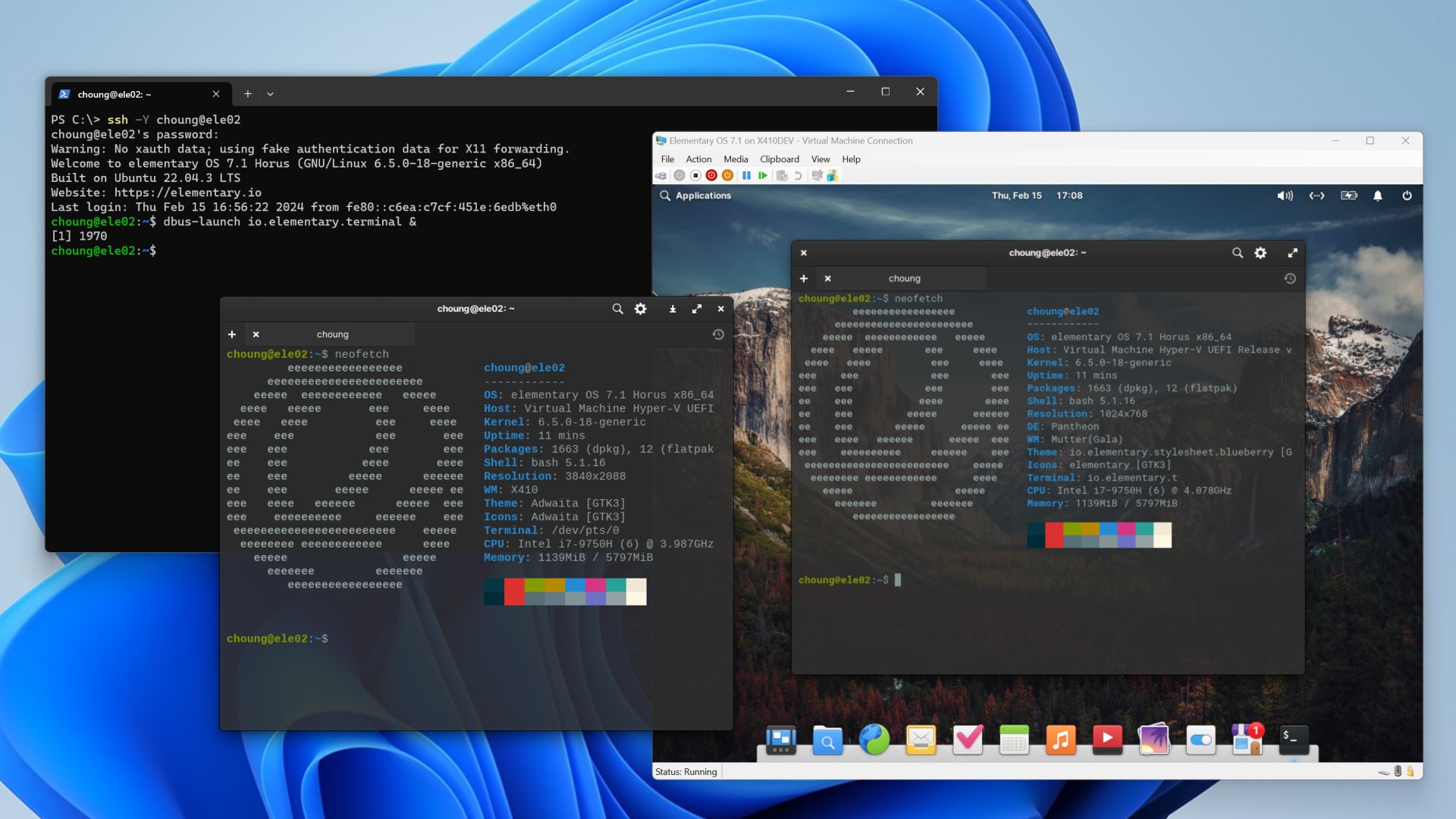Click the red color block in neofetch output

(514, 591)
